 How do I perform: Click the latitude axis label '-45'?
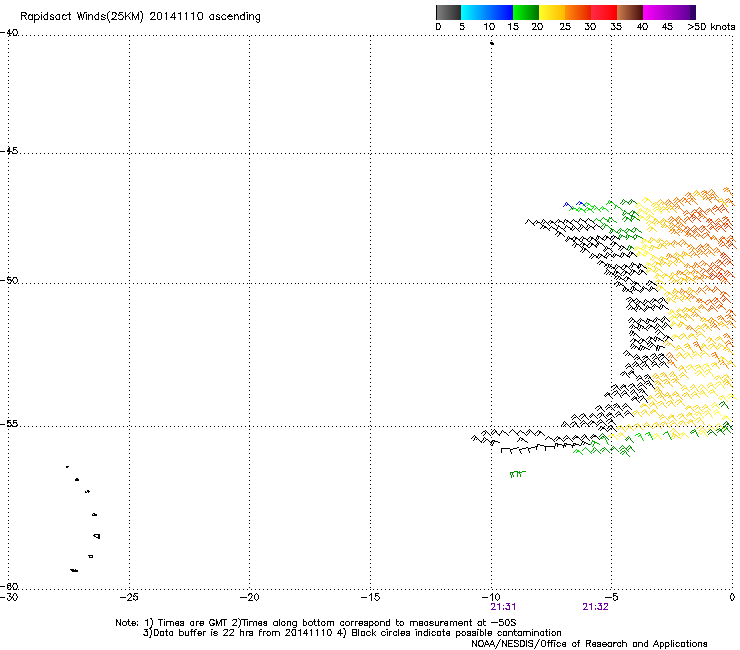(x=9, y=151)
